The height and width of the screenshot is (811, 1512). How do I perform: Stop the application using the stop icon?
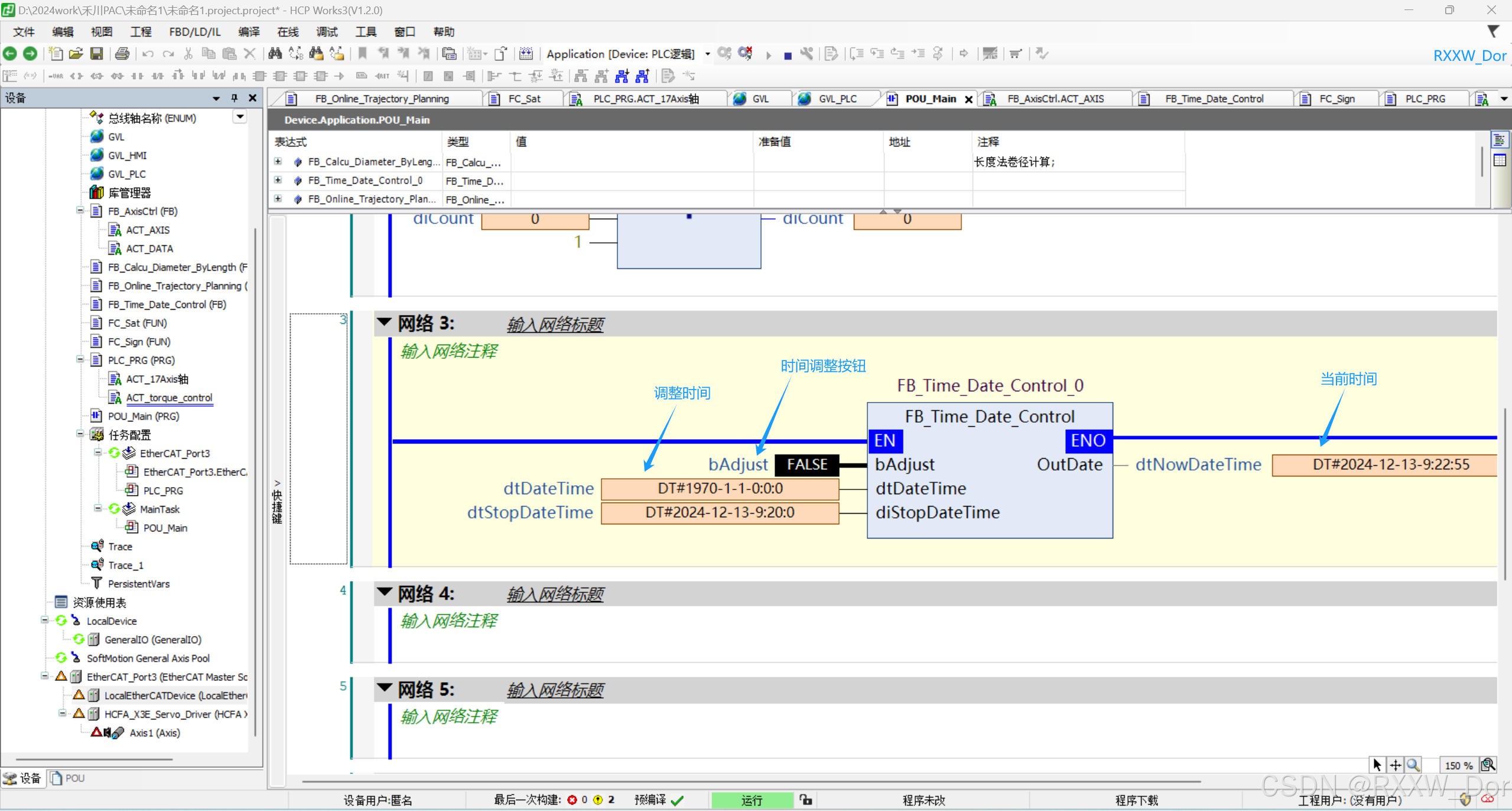coord(786,54)
